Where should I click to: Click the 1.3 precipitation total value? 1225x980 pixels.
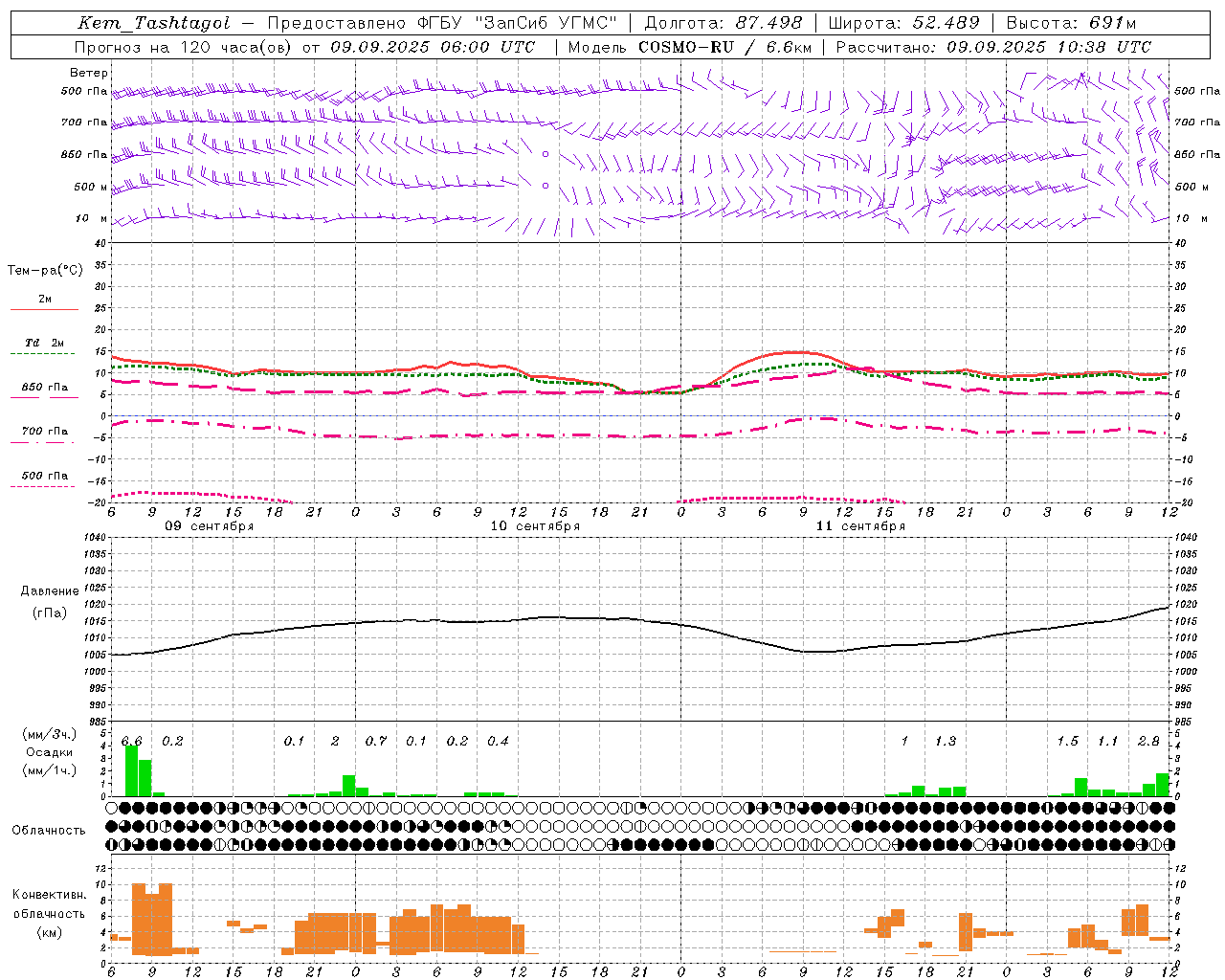coord(946,742)
